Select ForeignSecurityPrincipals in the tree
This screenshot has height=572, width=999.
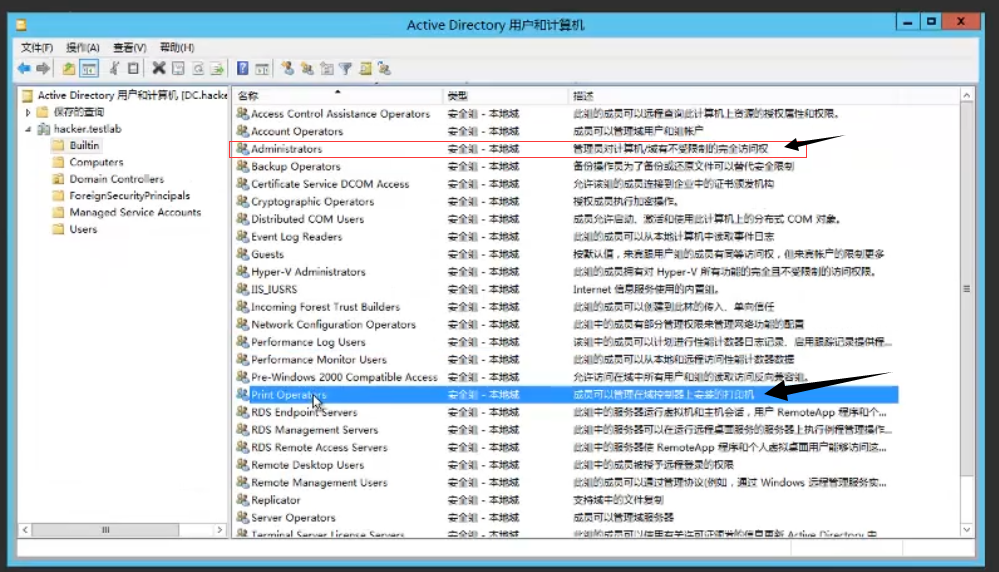click(x=129, y=196)
